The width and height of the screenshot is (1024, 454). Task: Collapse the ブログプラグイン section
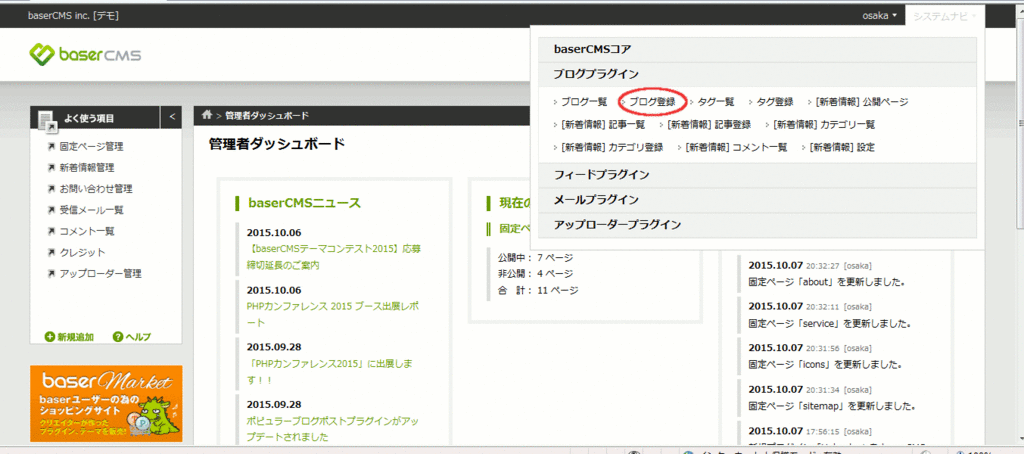(x=758, y=74)
